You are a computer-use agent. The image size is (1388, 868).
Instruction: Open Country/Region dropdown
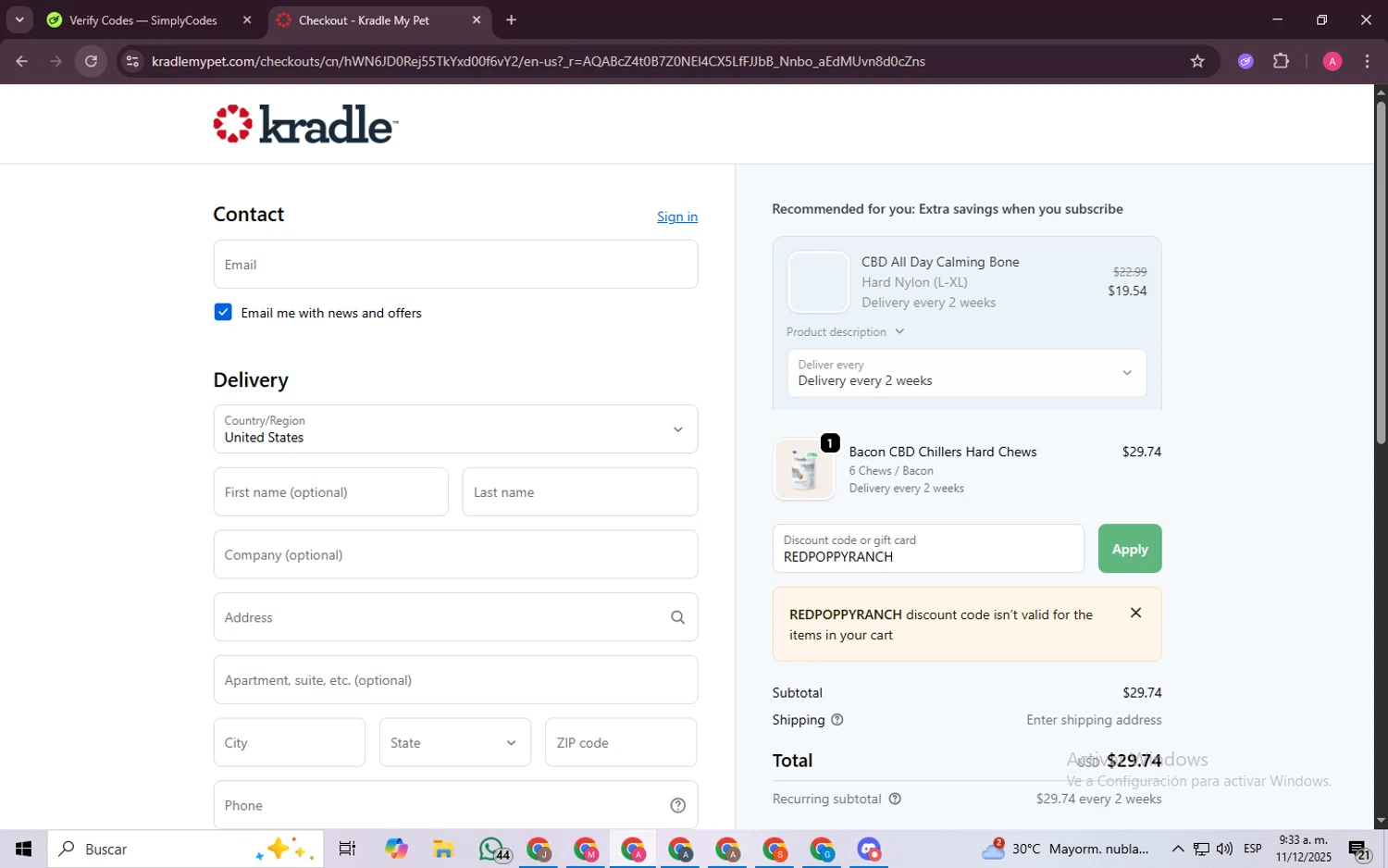click(455, 428)
